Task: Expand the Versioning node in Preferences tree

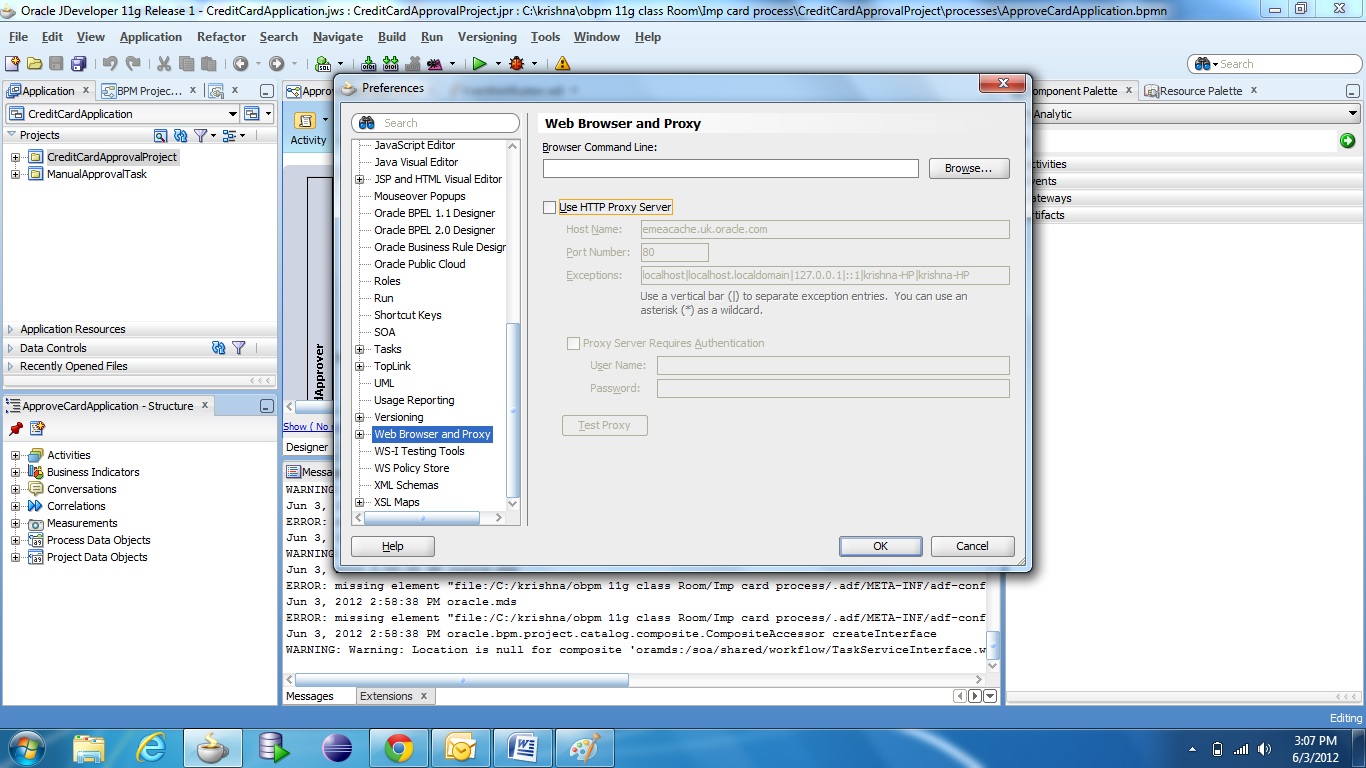Action: (360, 417)
